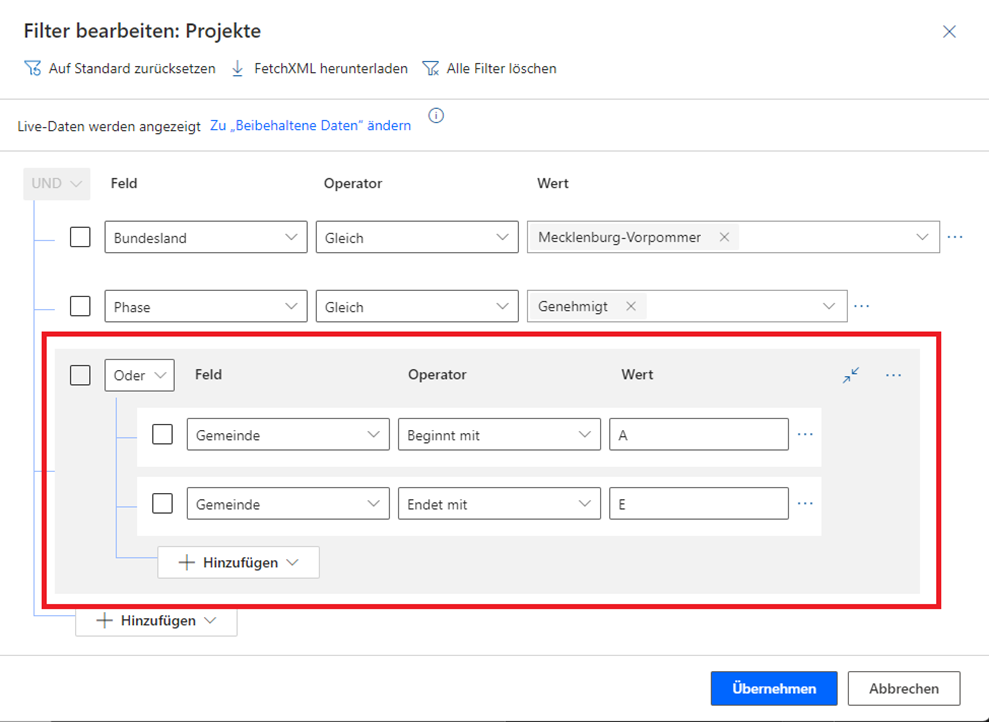Click 'Auf Standard zurücksetzen' in the toolbar
Image resolution: width=989 pixels, height=722 pixels.
click(x=120, y=69)
